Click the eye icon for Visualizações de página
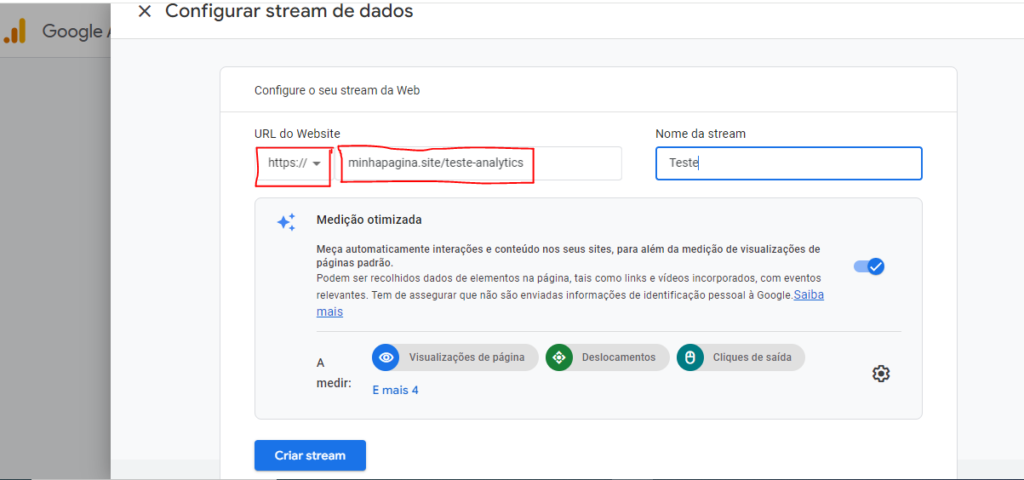The height and width of the screenshot is (480, 1024). pyautogui.click(x=385, y=357)
